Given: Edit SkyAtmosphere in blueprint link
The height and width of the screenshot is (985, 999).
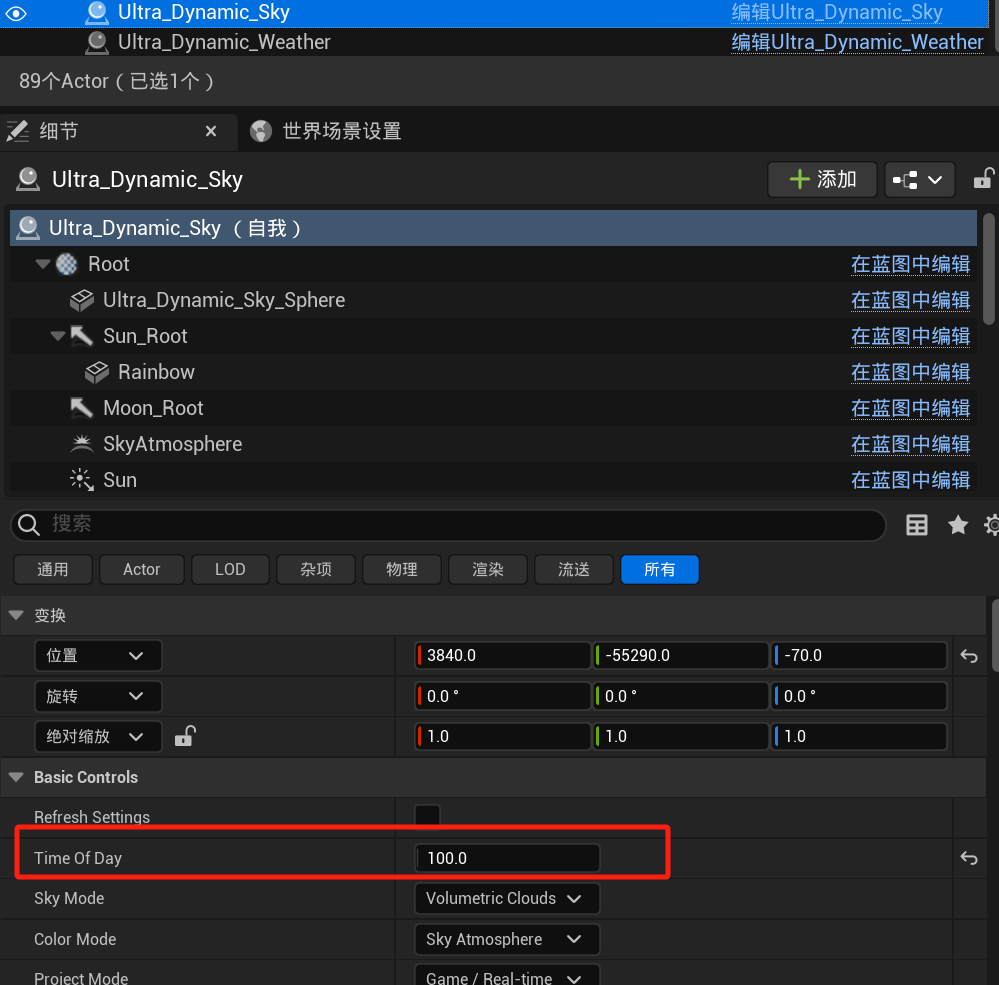Looking at the screenshot, I should [x=910, y=444].
